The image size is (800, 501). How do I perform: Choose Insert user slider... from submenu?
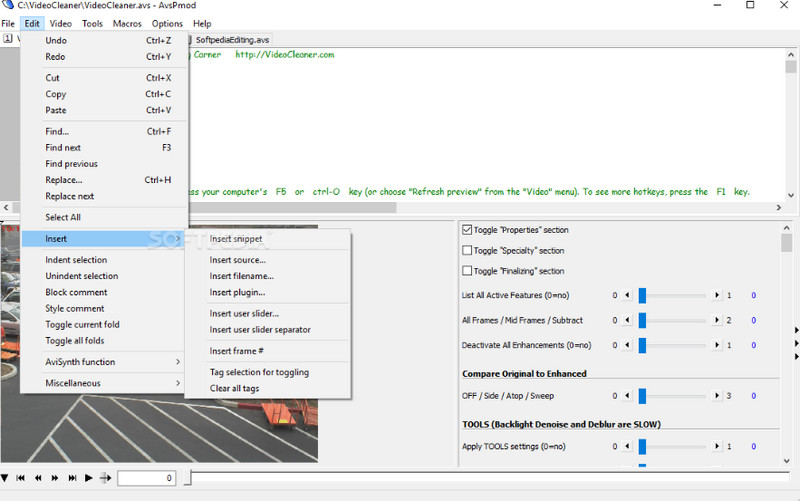point(244,314)
